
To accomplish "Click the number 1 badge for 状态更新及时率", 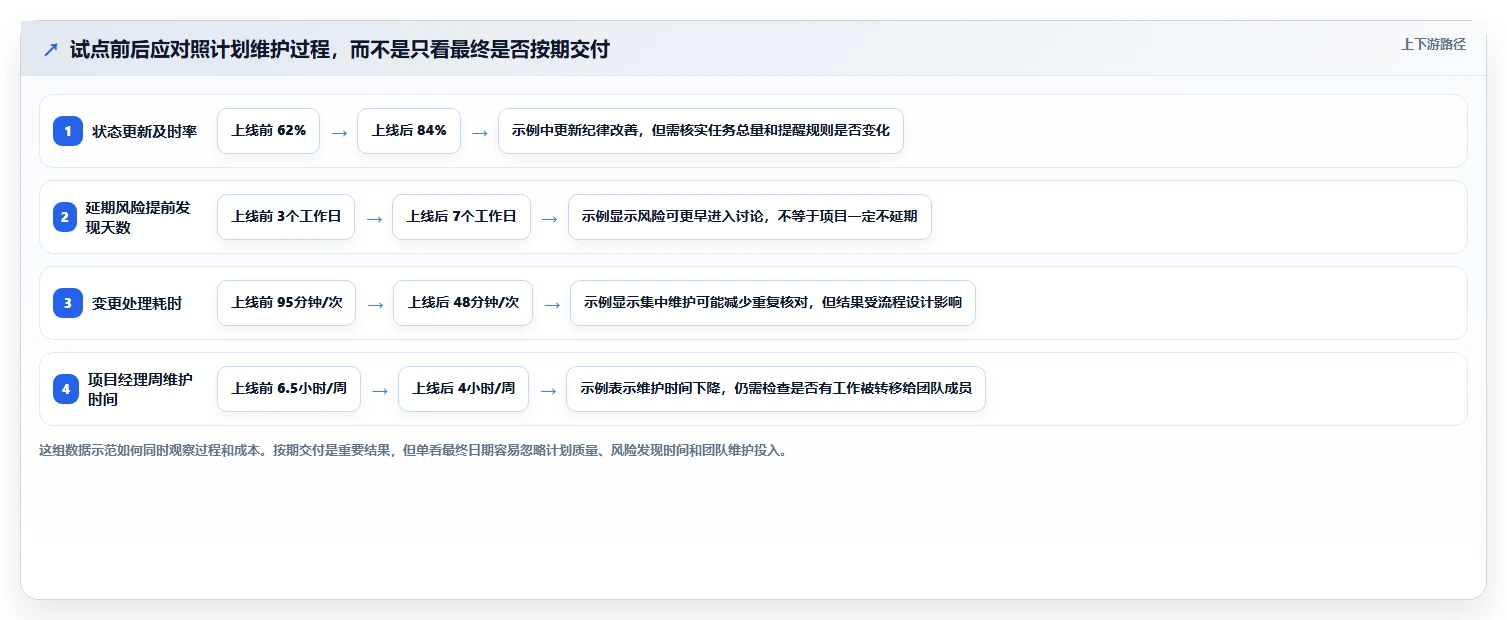I will coord(68,131).
